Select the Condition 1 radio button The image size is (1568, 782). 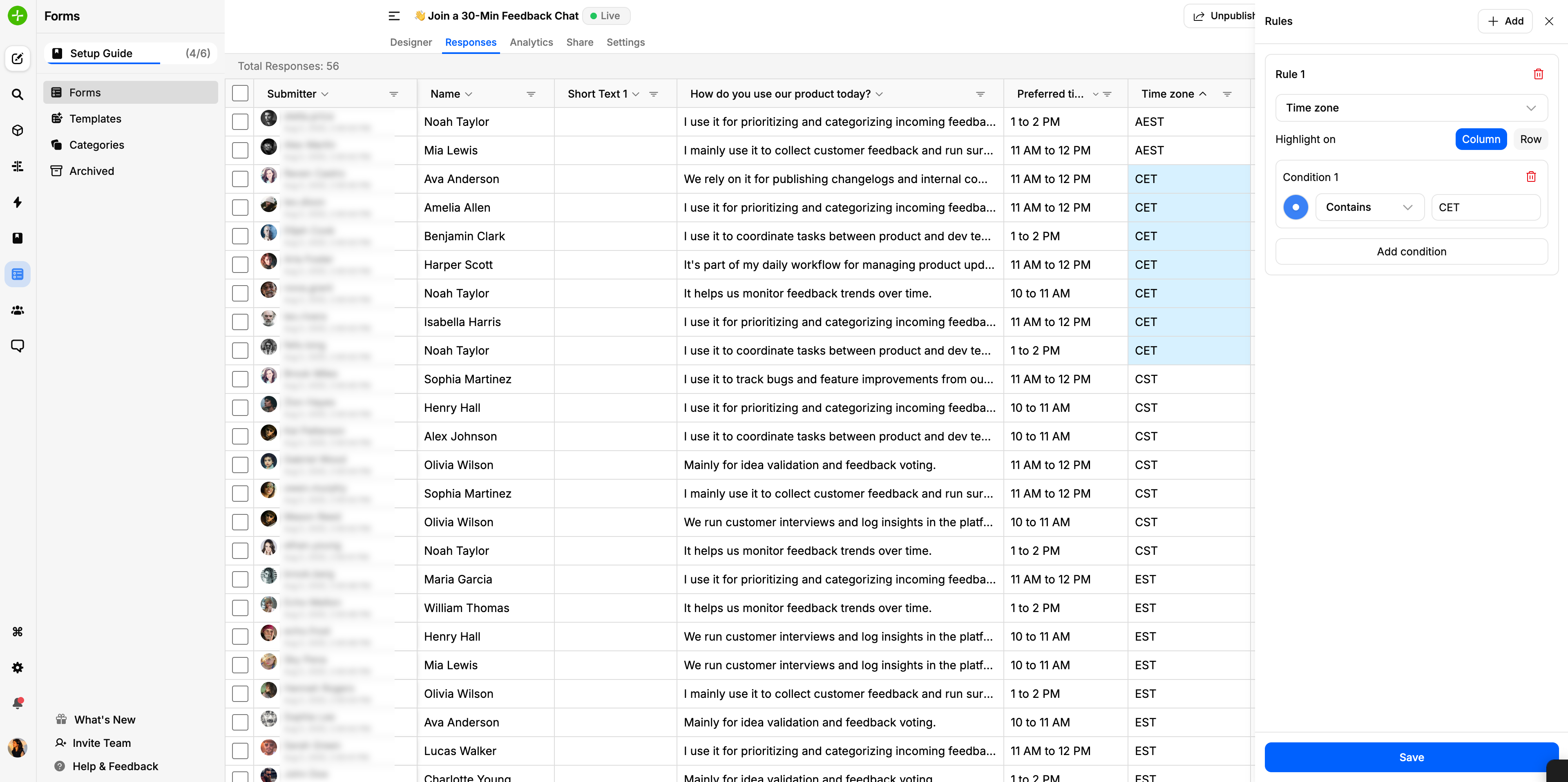coord(1295,208)
